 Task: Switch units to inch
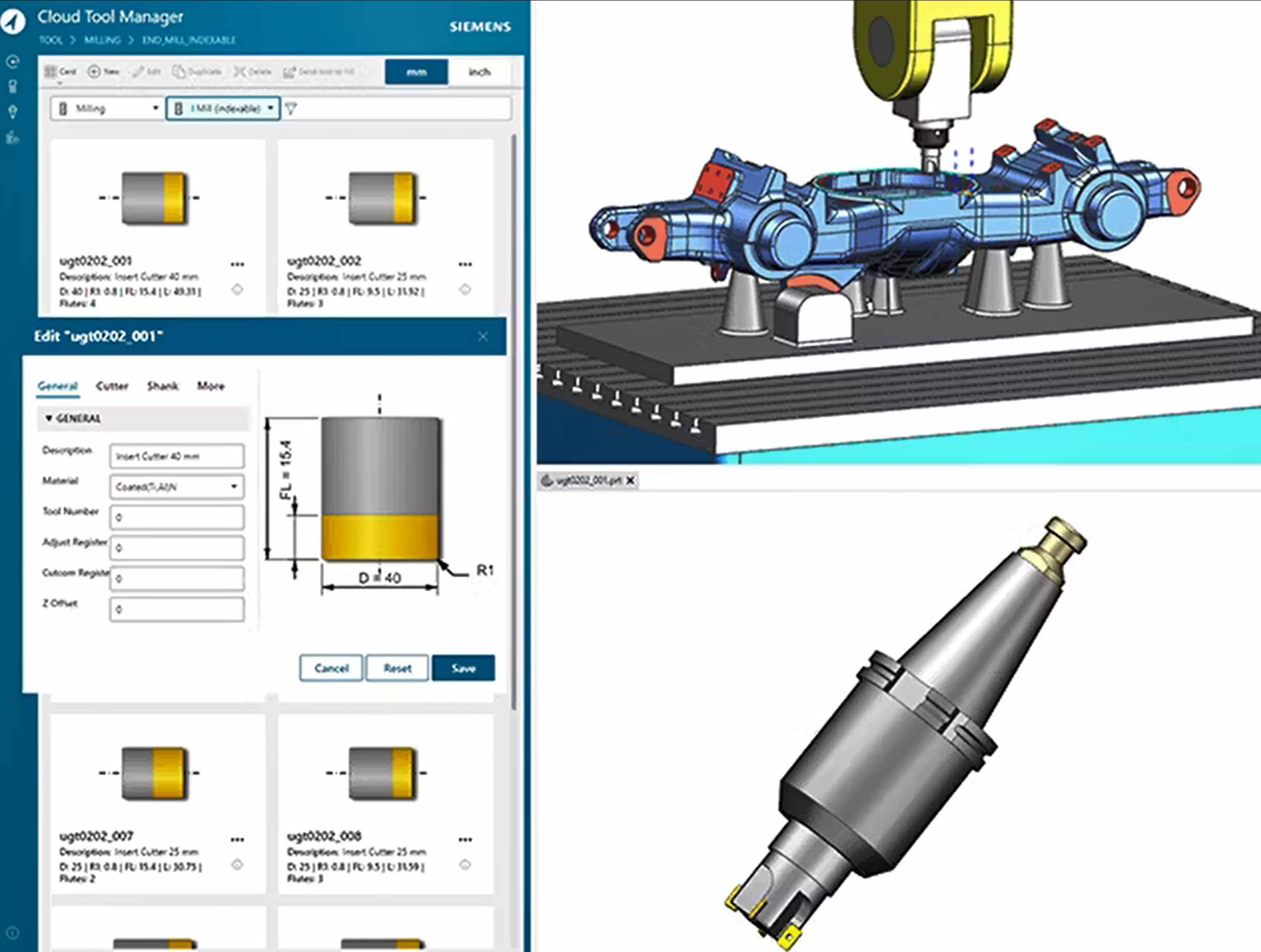pyautogui.click(x=479, y=72)
